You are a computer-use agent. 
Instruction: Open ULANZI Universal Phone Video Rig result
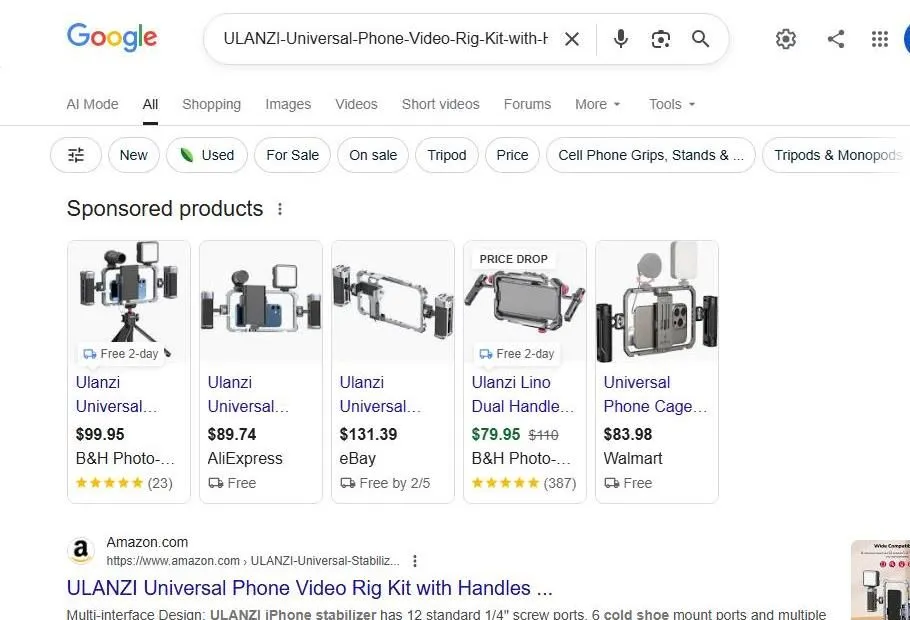309,588
